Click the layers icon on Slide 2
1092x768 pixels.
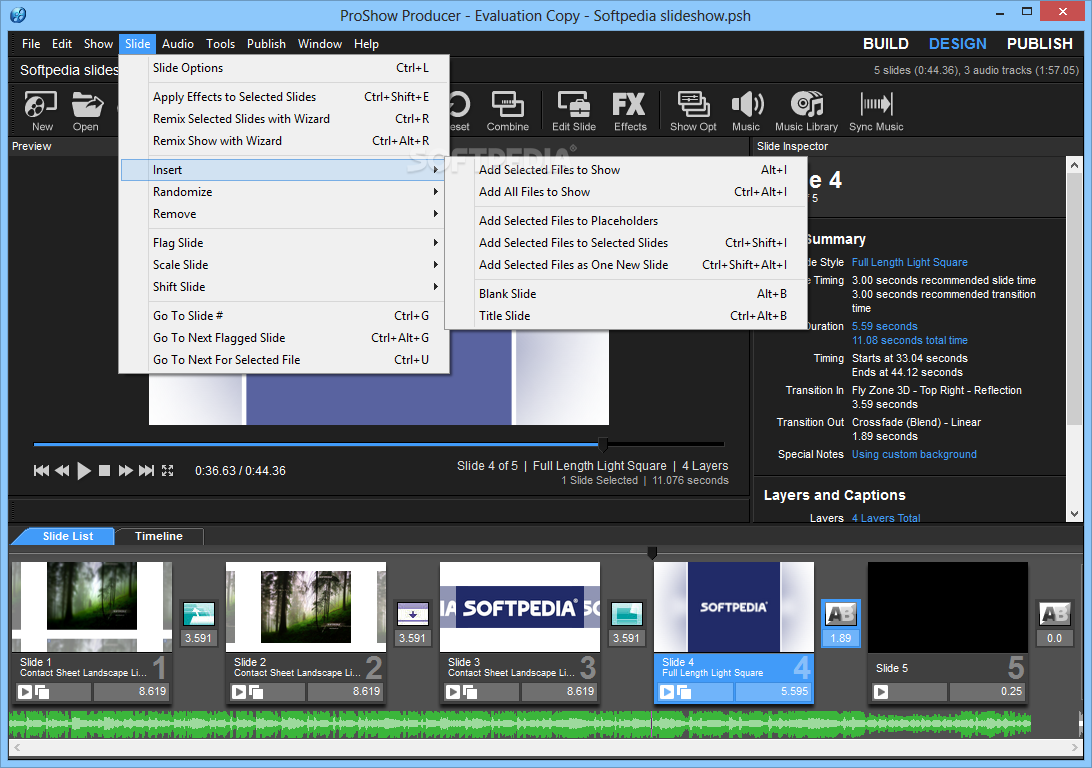[256, 691]
